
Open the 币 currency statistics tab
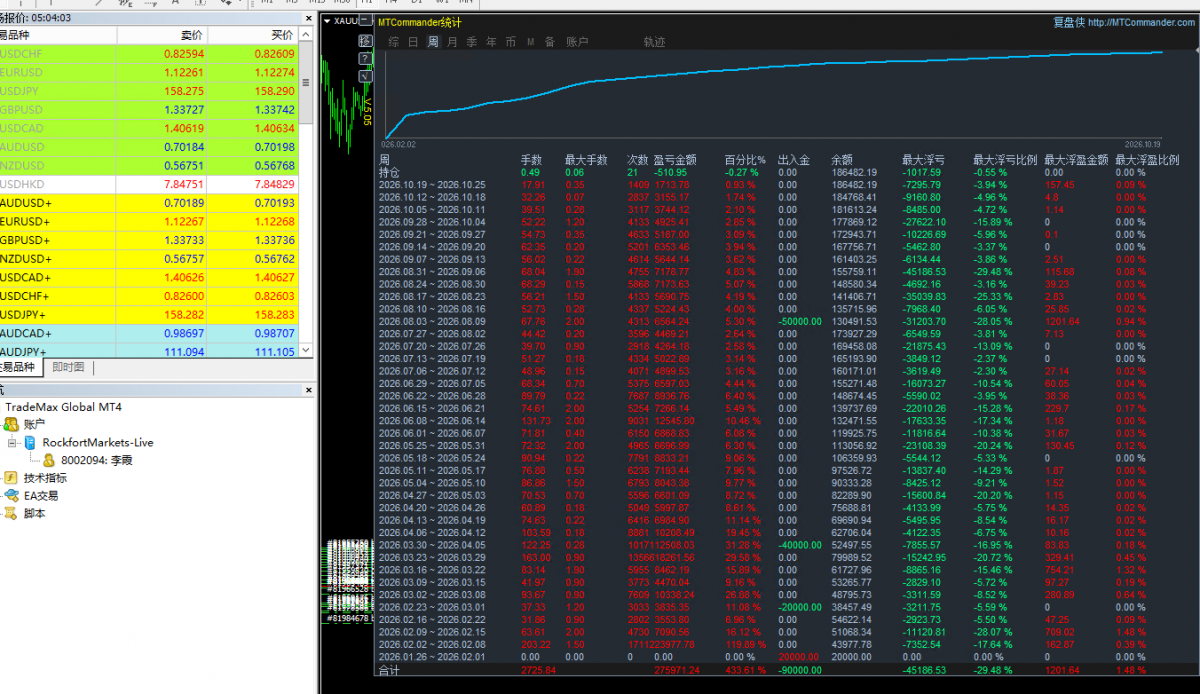tap(511, 42)
